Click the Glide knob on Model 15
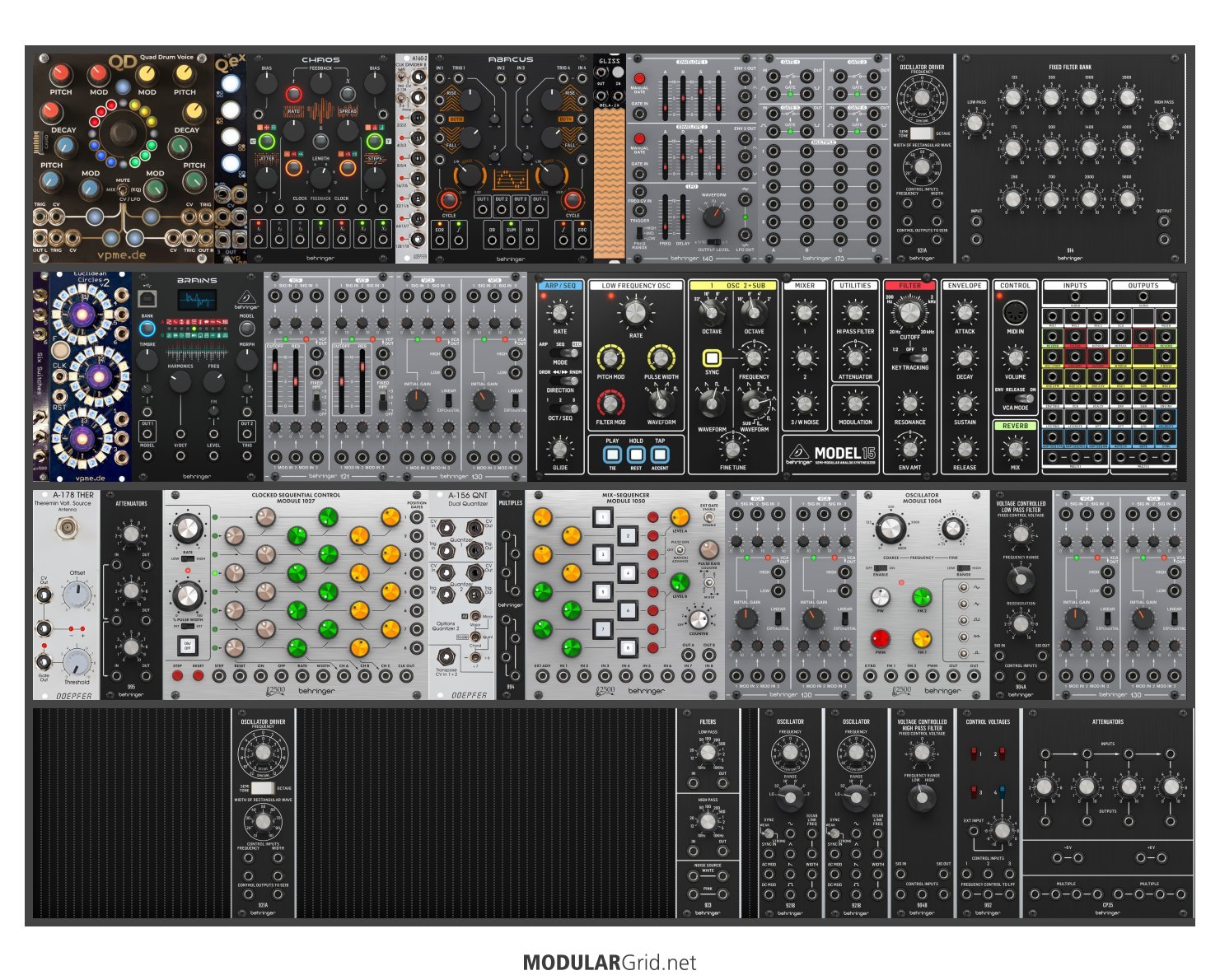The height and width of the screenshot is (980, 1220). pyautogui.click(x=560, y=449)
